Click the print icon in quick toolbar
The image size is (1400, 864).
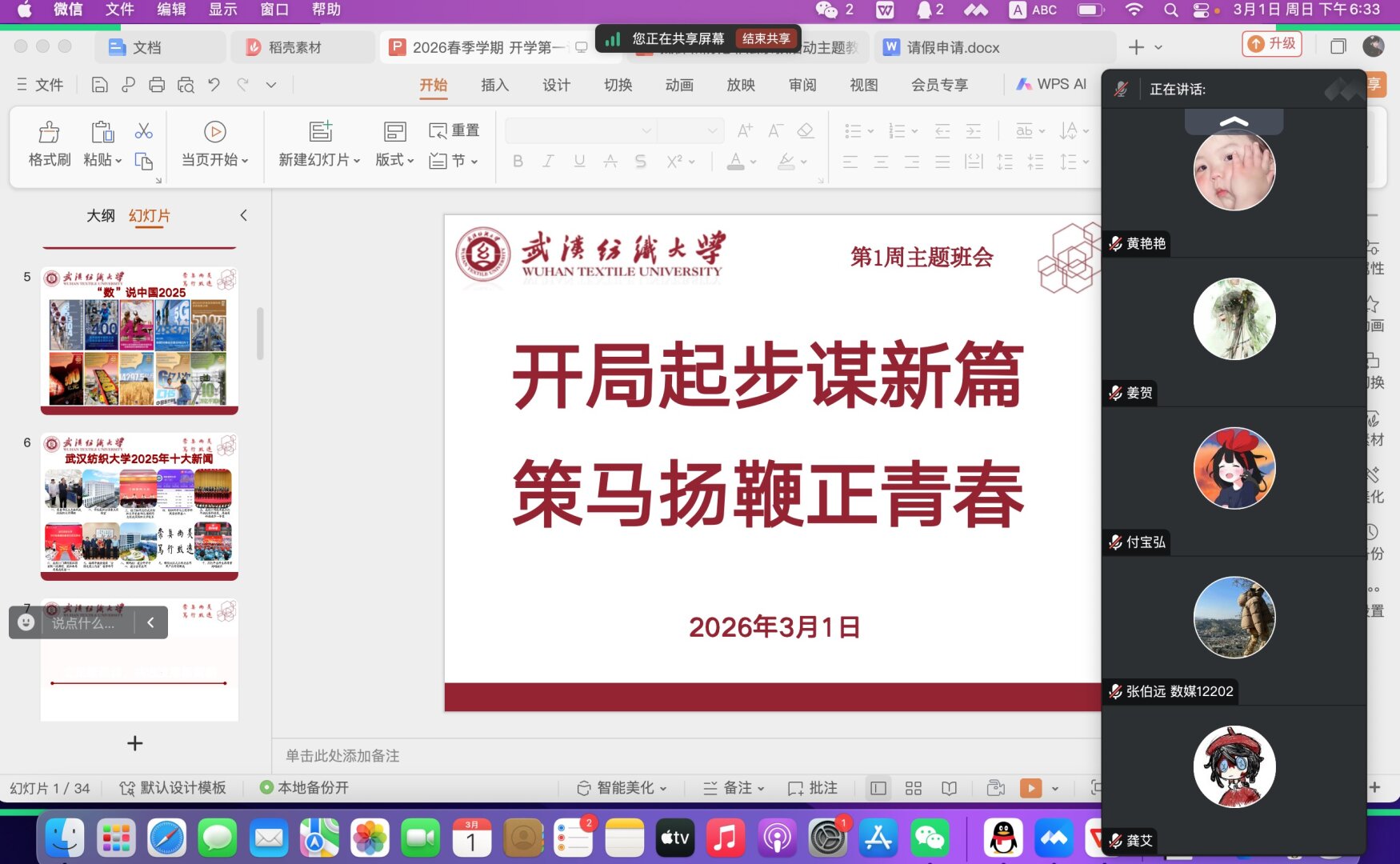[x=157, y=85]
